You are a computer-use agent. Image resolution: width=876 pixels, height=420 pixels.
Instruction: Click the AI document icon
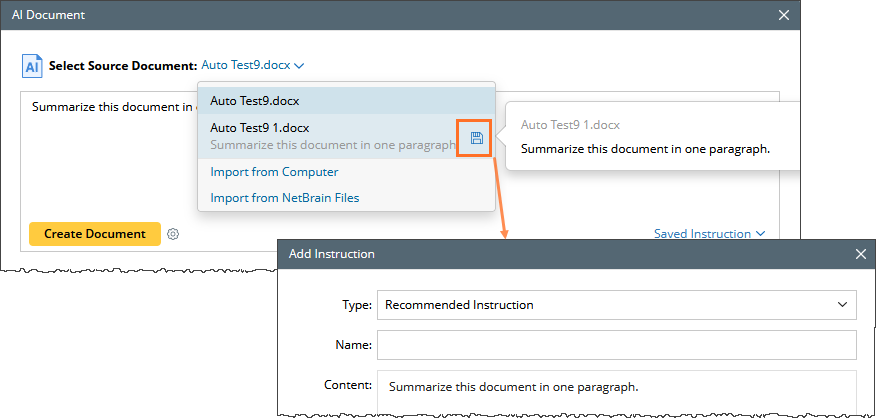tap(32, 66)
